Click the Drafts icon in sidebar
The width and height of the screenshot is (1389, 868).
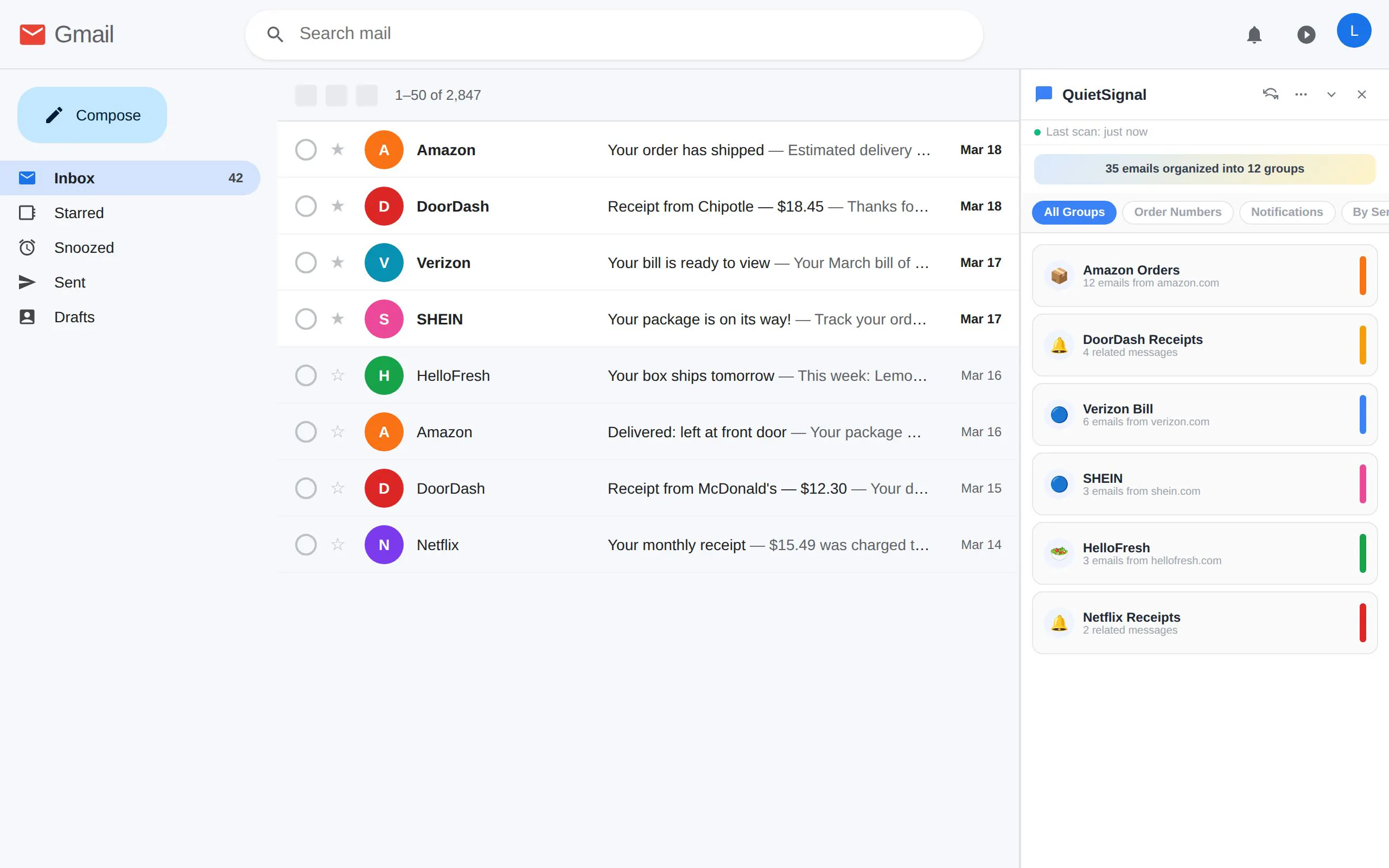pos(27,317)
